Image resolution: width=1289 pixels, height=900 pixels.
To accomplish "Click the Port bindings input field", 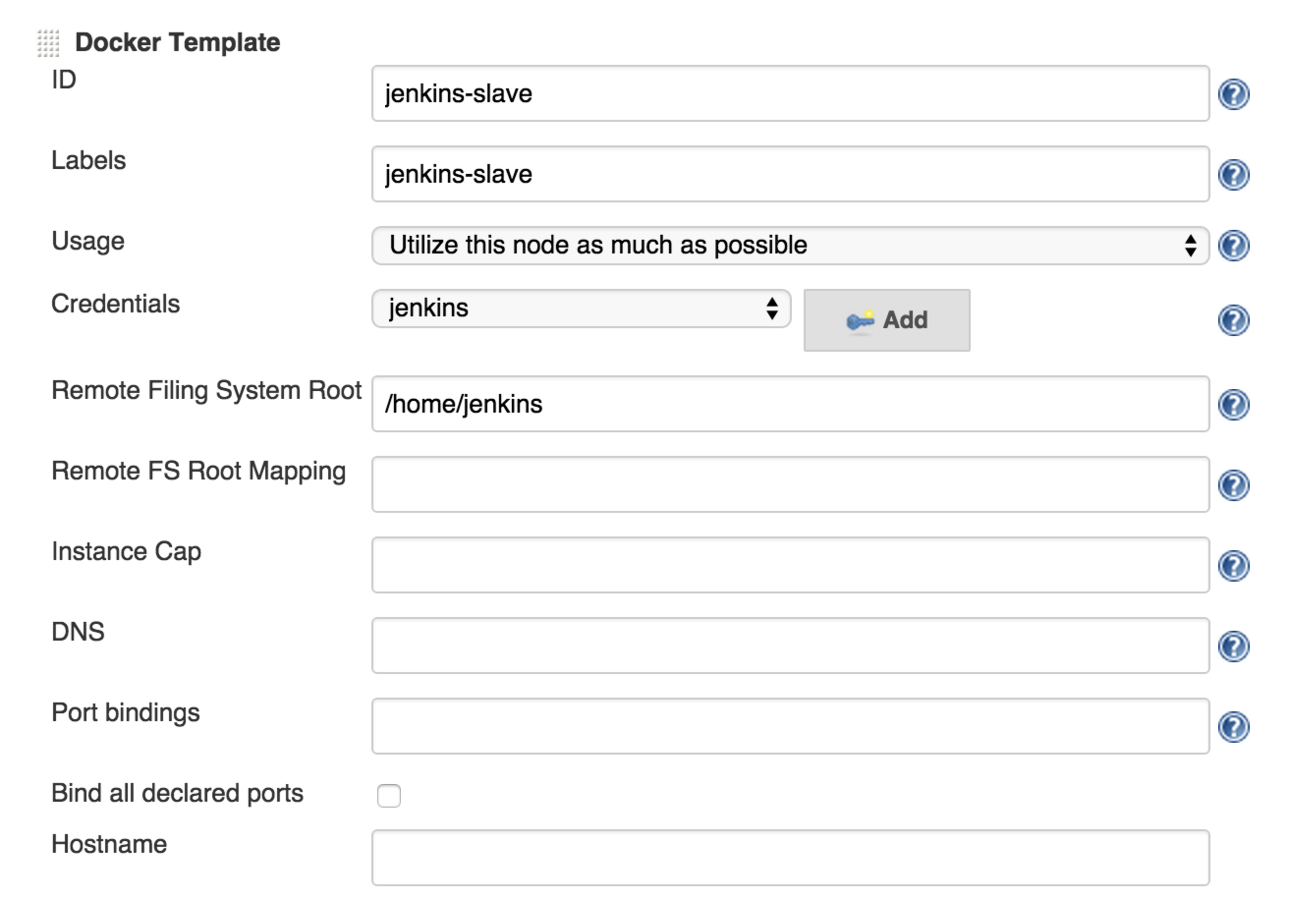I will (x=790, y=726).
